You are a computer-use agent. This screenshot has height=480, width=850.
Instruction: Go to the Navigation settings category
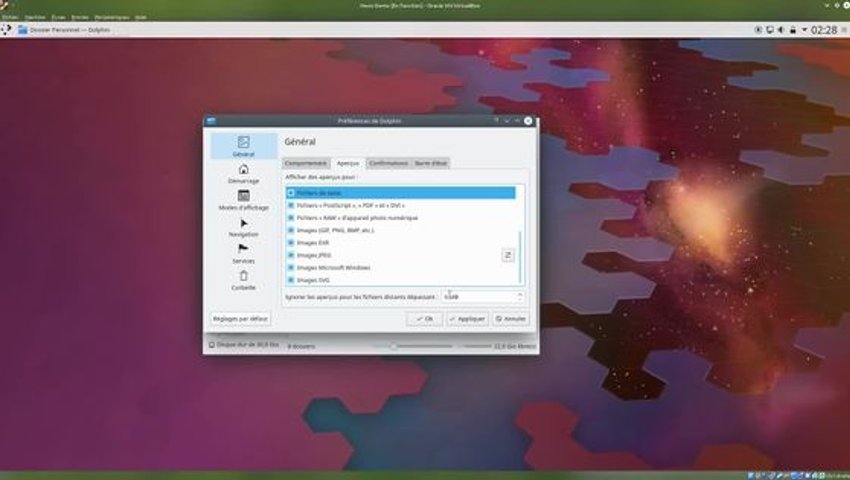pos(243,227)
